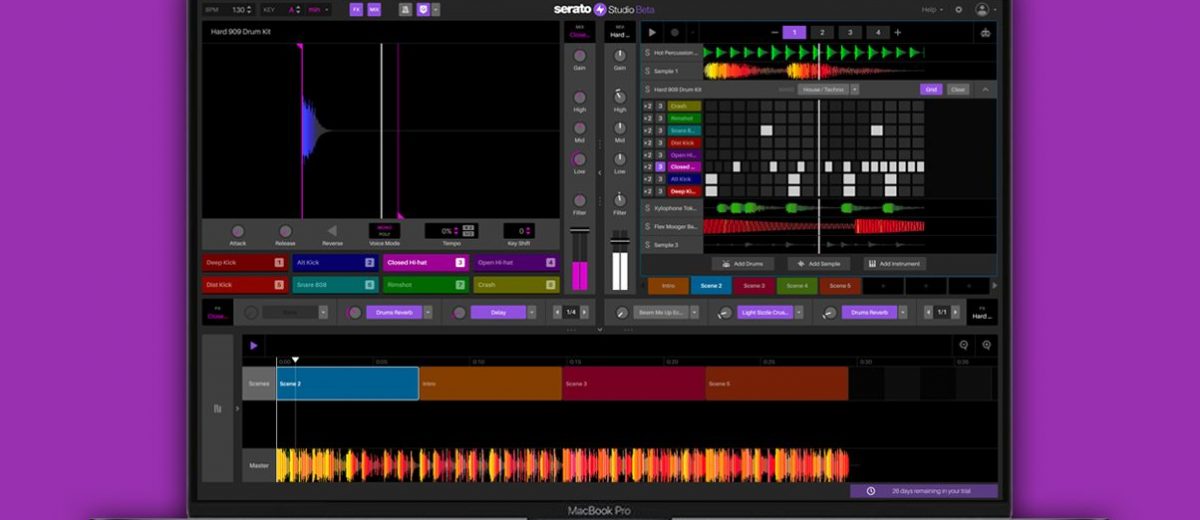
Task: Trigger the Alt Kick pad
Action: pyautogui.click(x=335, y=263)
